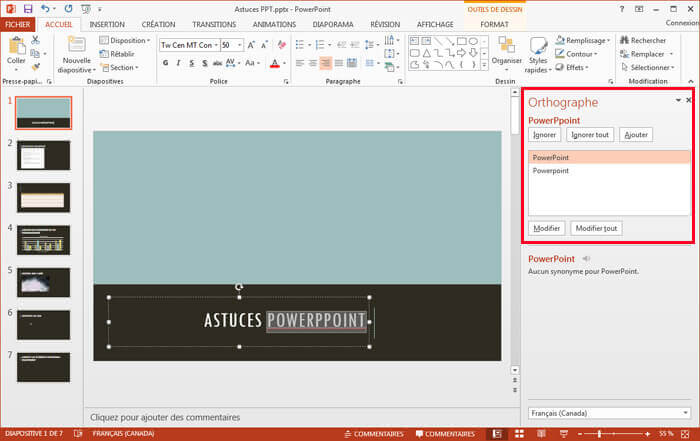Select the Powerpoint lowercase suggestion
The image size is (700, 441).
pos(609,171)
